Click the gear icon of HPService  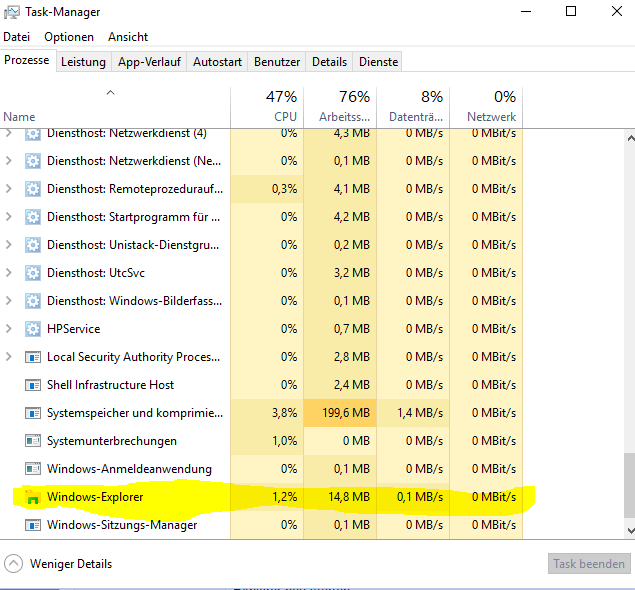33,329
